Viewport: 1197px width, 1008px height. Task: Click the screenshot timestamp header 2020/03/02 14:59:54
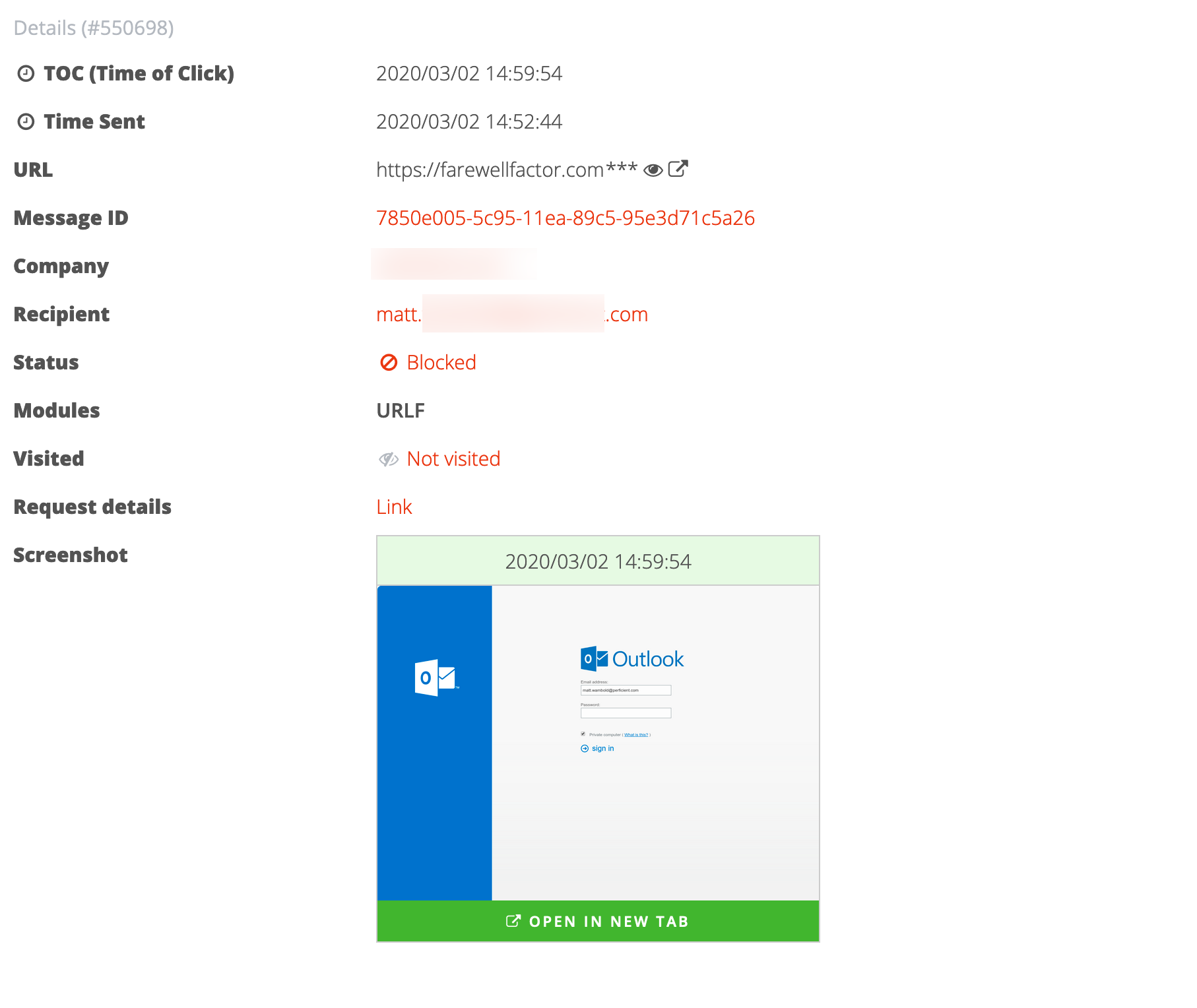click(598, 561)
